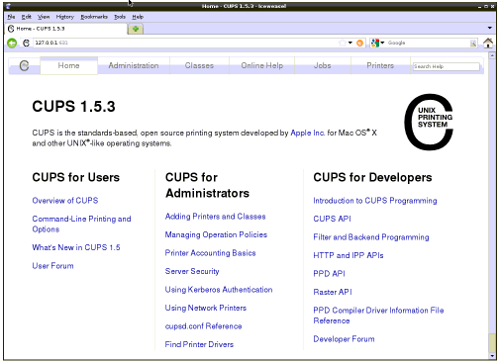Click the orange feed icon in address bar
The image size is (500, 362).
click(360, 43)
